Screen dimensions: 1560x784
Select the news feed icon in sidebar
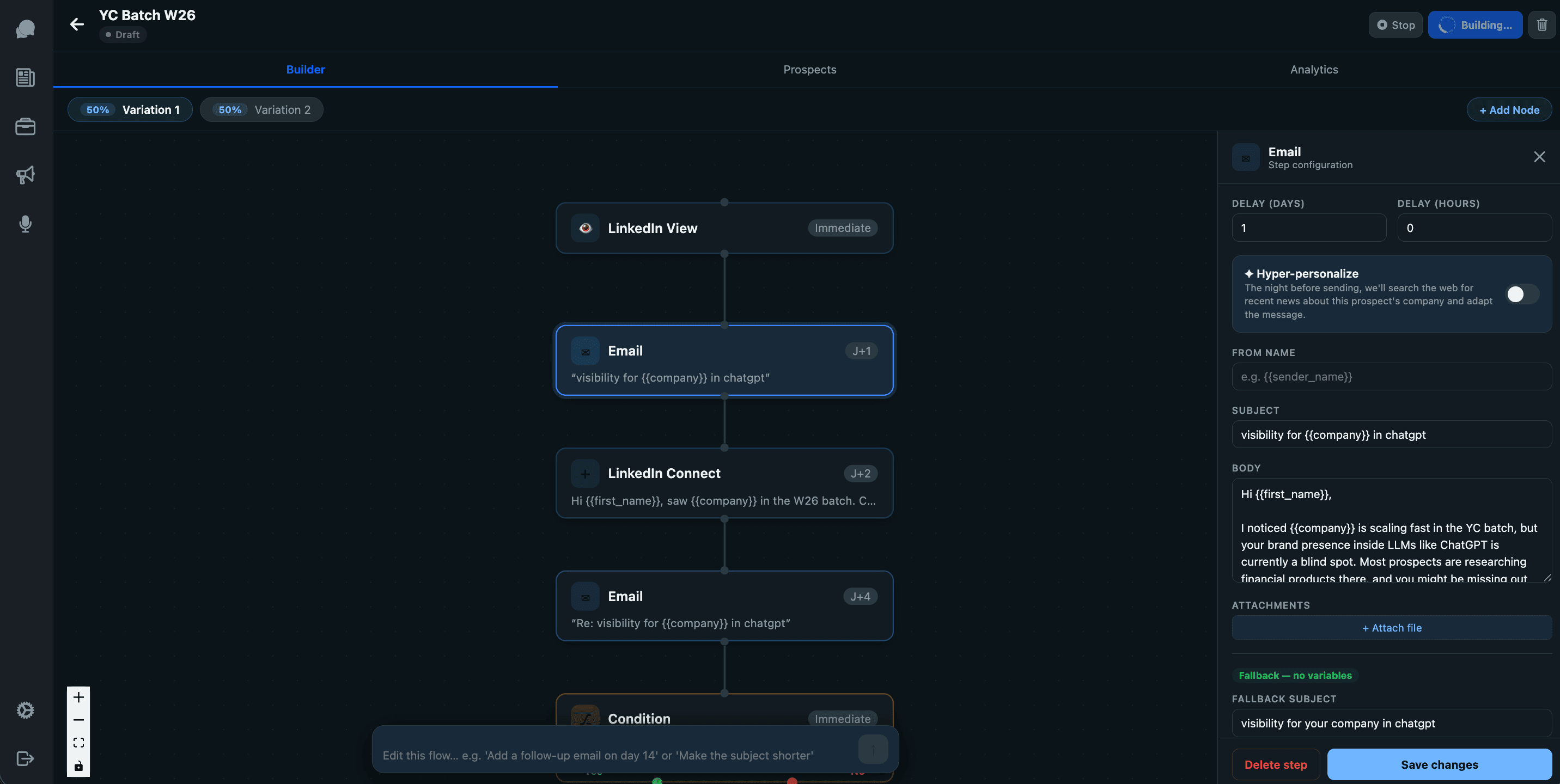click(x=25, y=77)
